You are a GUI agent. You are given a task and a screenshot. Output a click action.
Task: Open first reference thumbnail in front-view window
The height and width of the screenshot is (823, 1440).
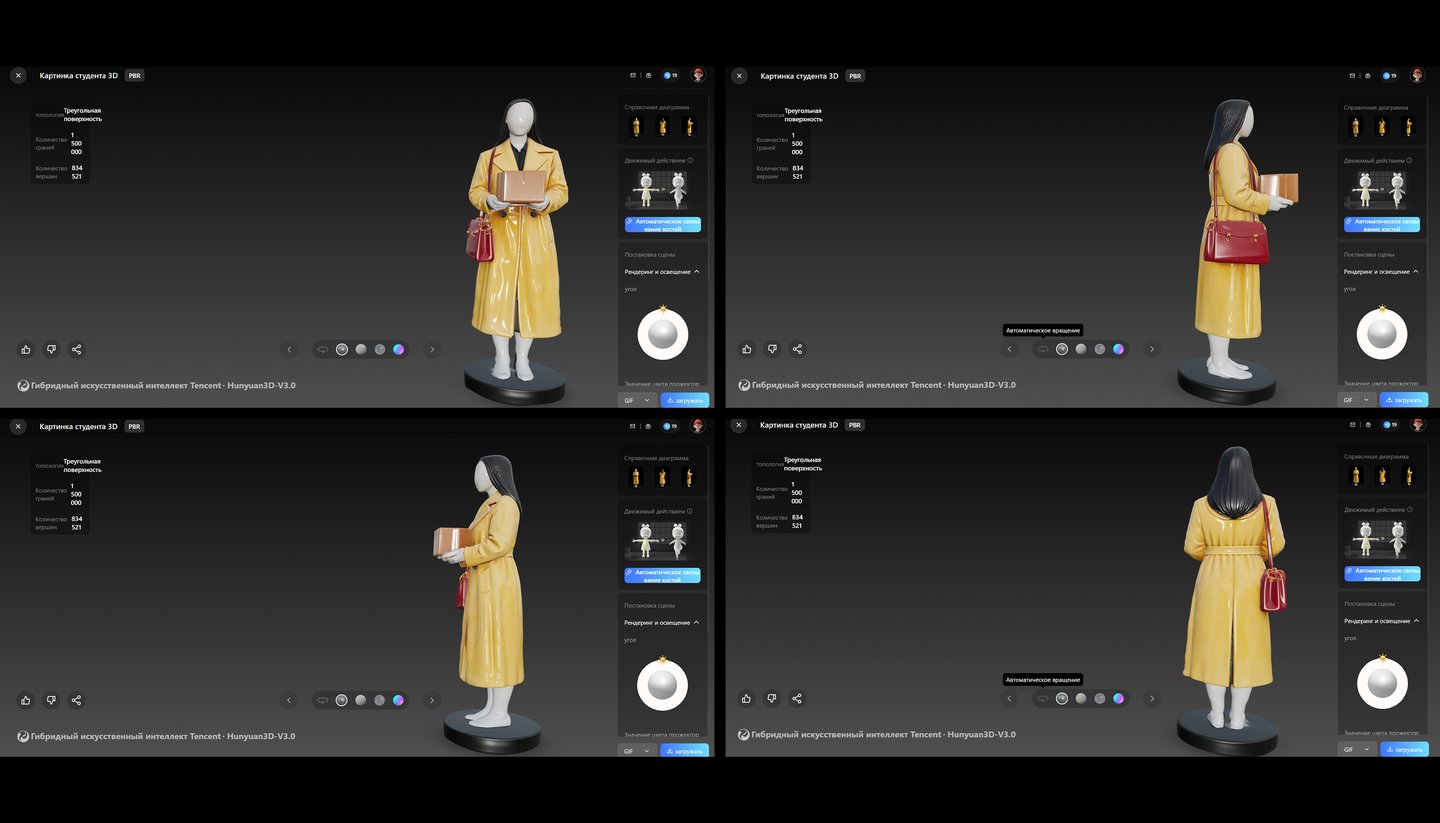636,127
